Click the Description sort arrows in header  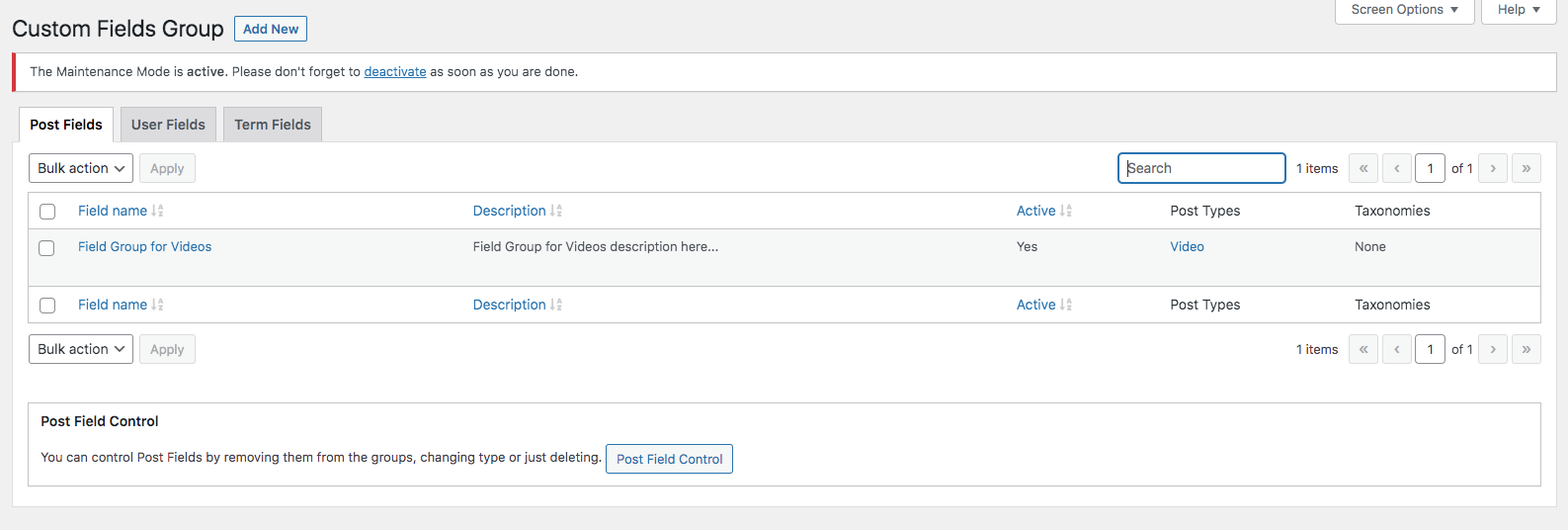click(556, 211)
